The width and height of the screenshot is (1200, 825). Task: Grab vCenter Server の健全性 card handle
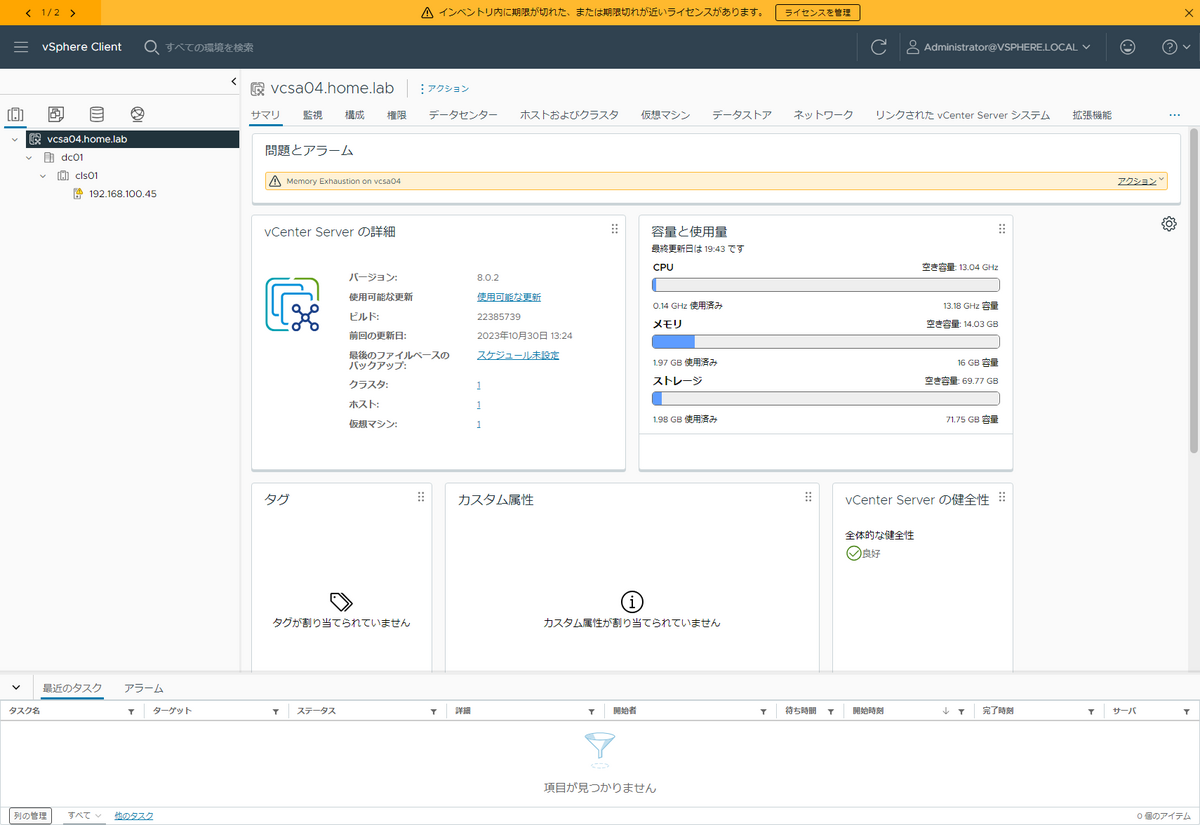coord(1002,497)
